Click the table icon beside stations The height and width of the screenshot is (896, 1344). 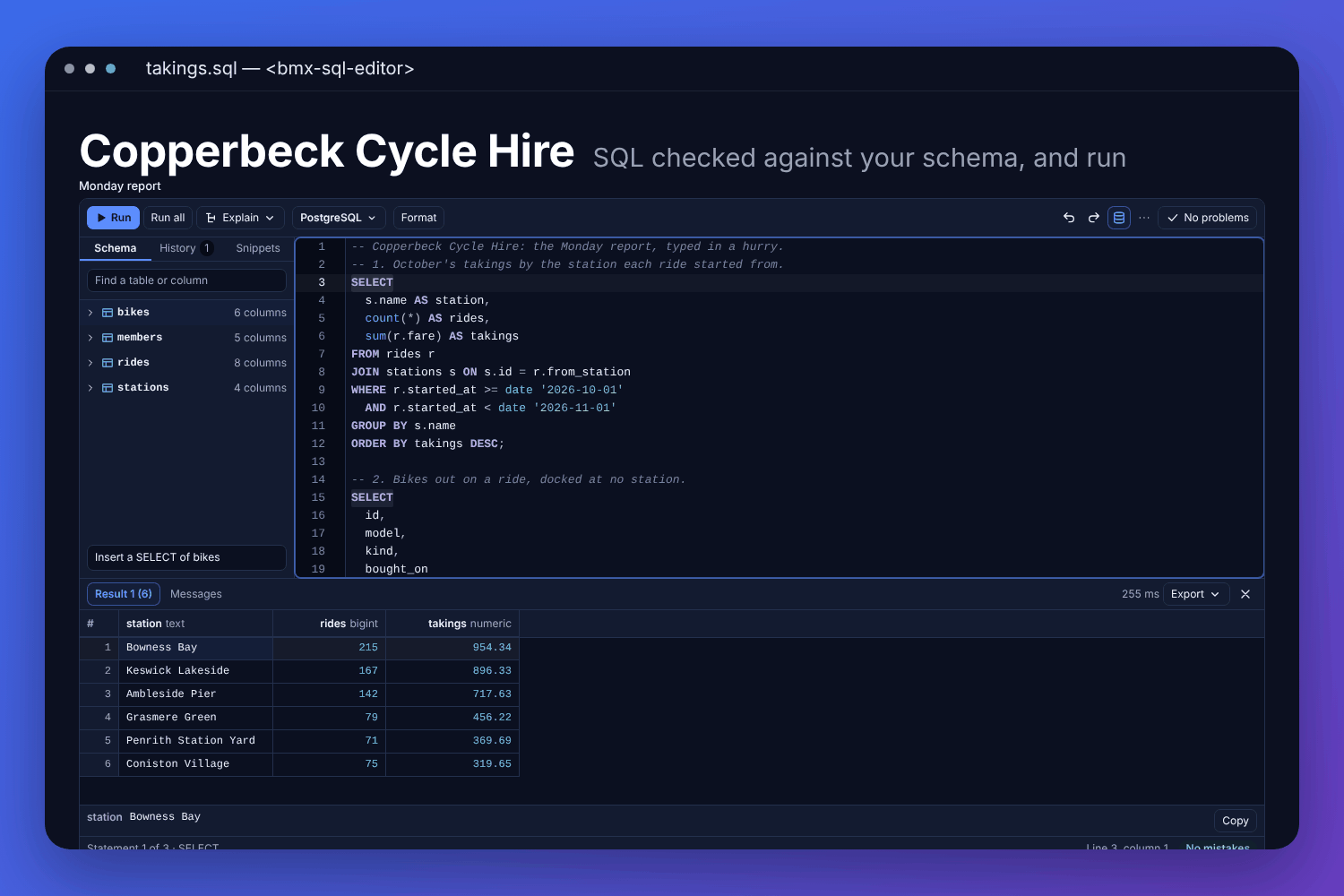tap(108, 388)
